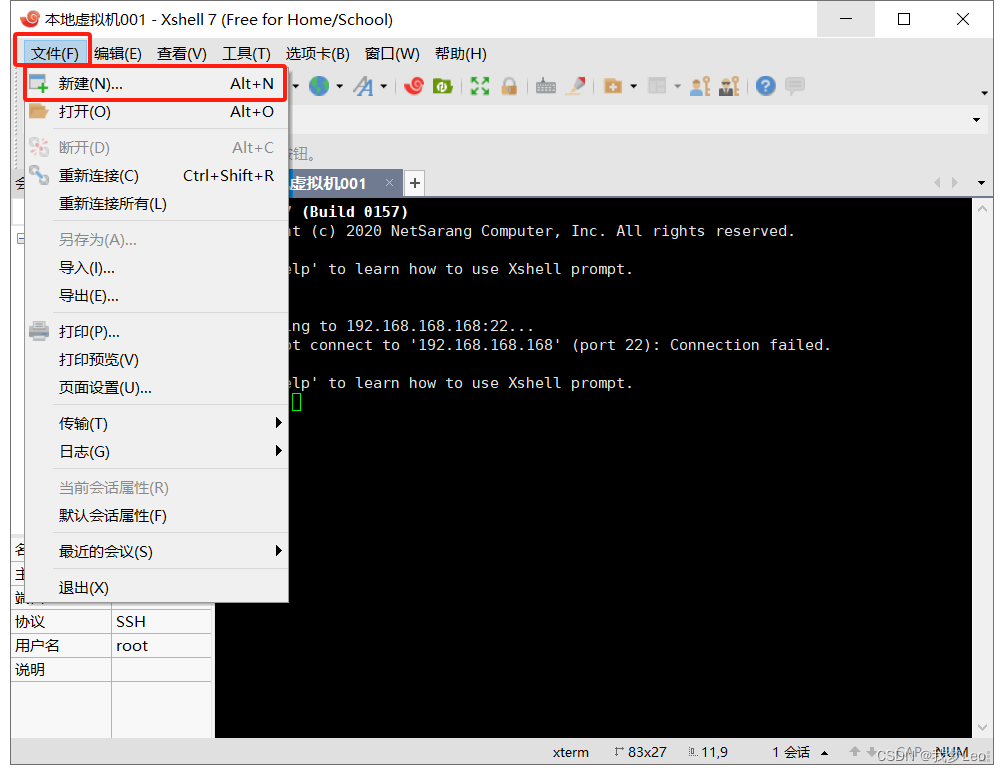Toggle full screen mode via the toolbar
The width and height of the screenshot is (1001, 772).
(479, 86)
